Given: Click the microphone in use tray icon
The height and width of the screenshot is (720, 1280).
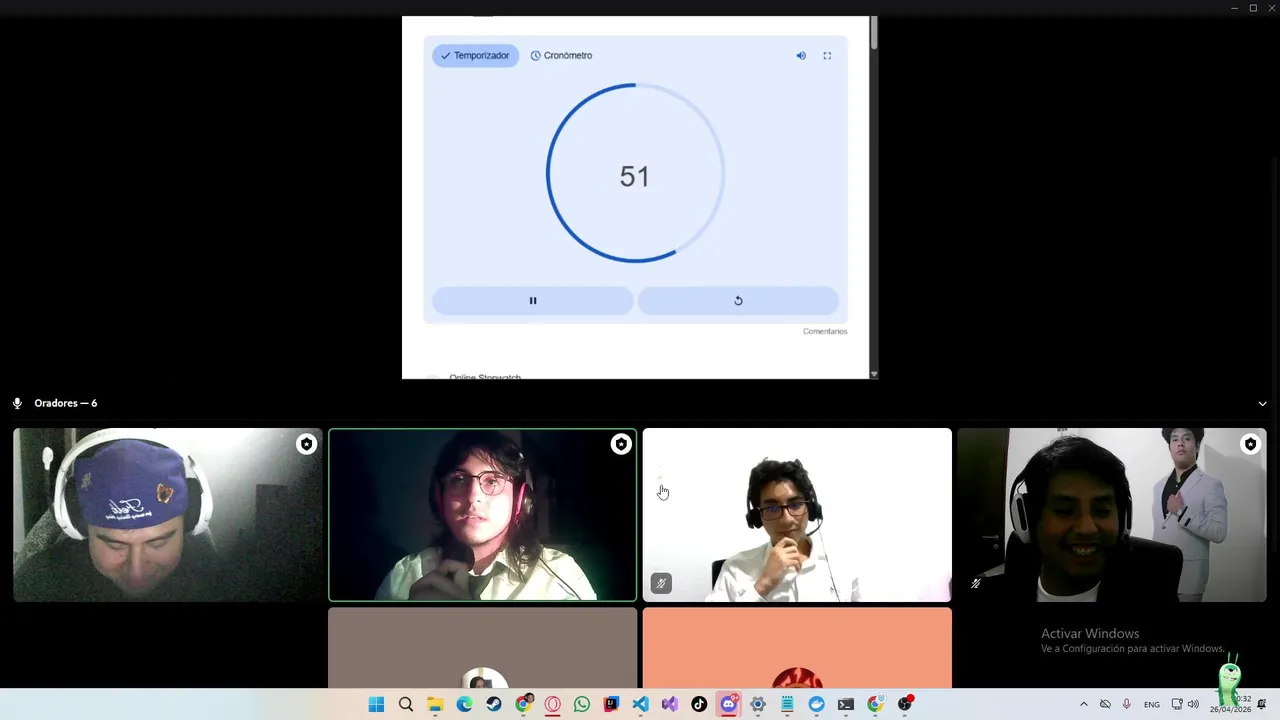Looking at the screenshot, I should pos(1127,704).
